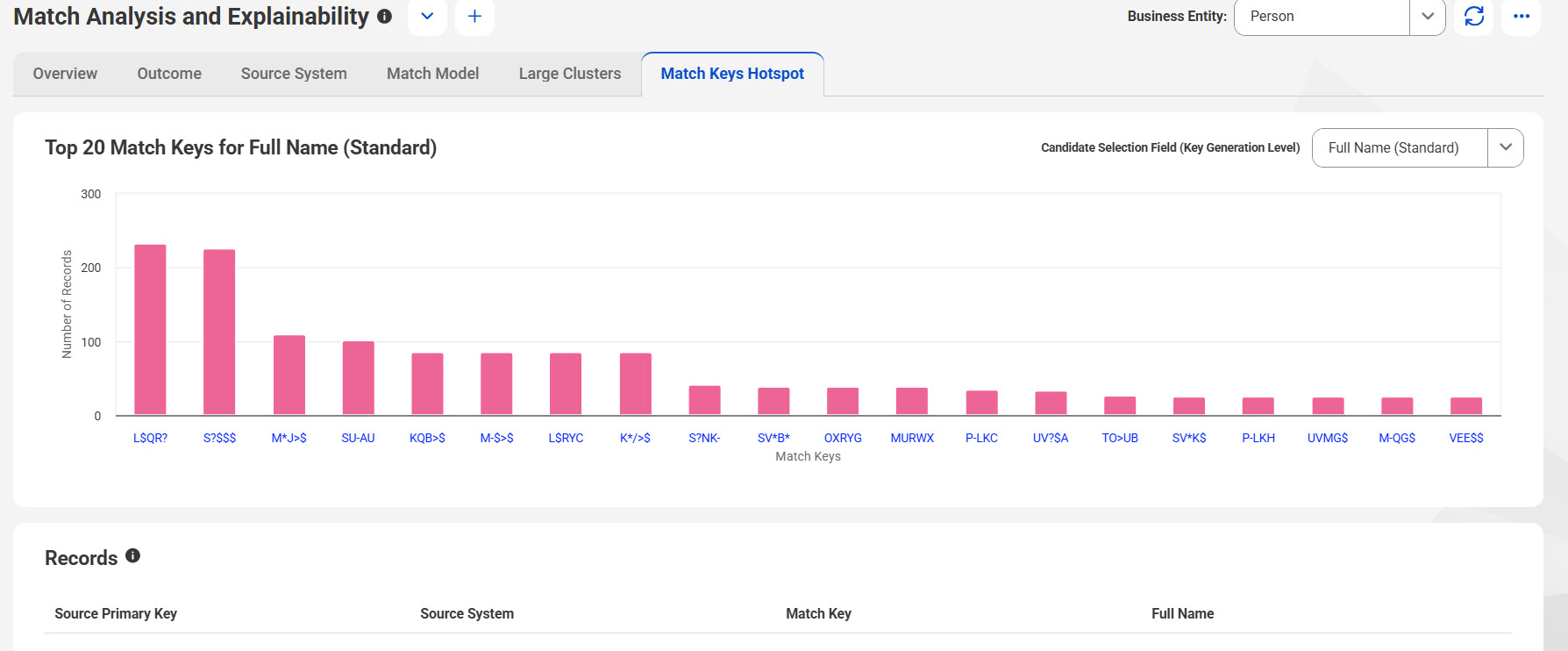Click the Business Entity dropdown arrow

[x=1428, y=17]
